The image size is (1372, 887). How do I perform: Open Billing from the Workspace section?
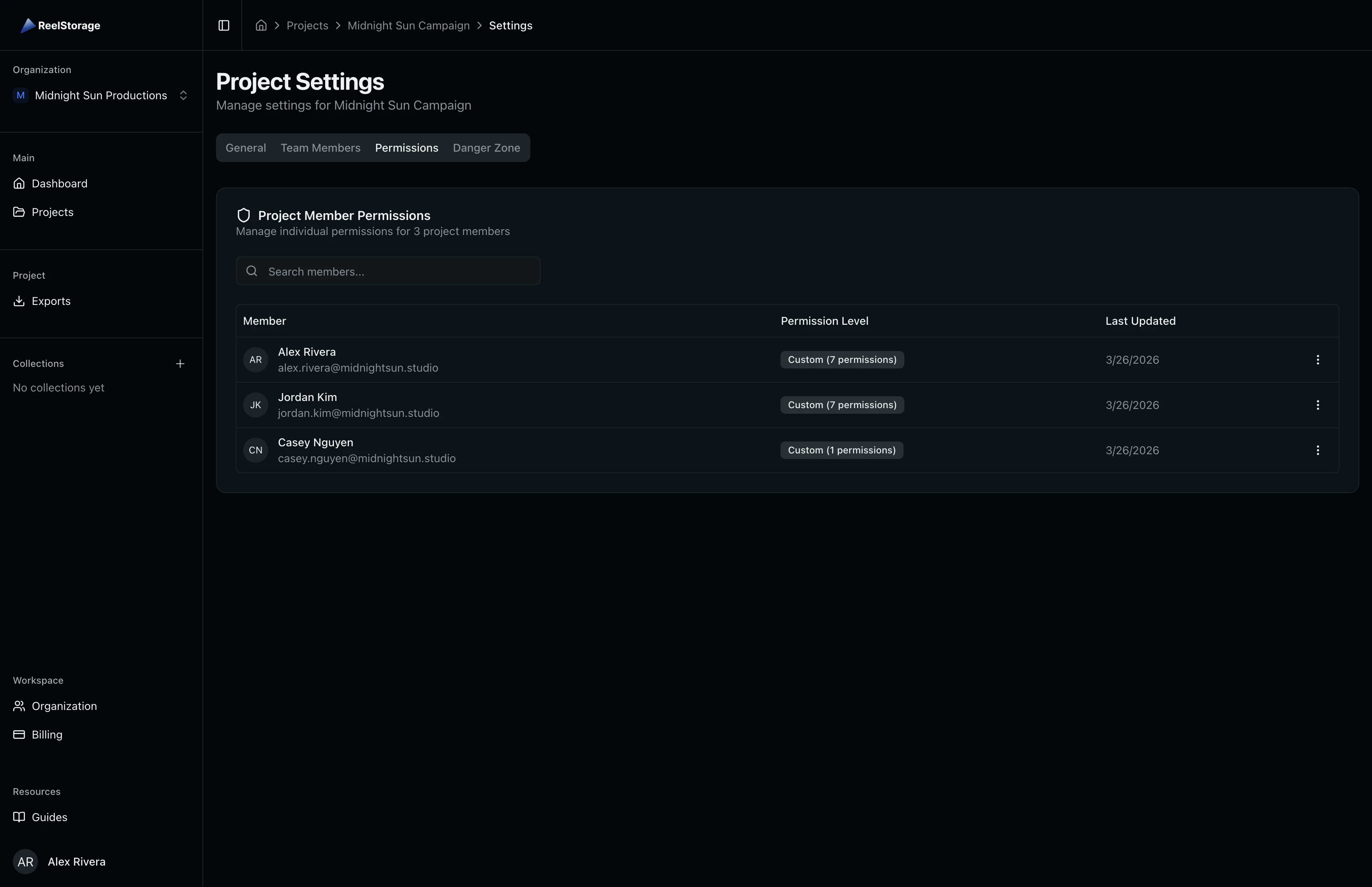(46, 734)
